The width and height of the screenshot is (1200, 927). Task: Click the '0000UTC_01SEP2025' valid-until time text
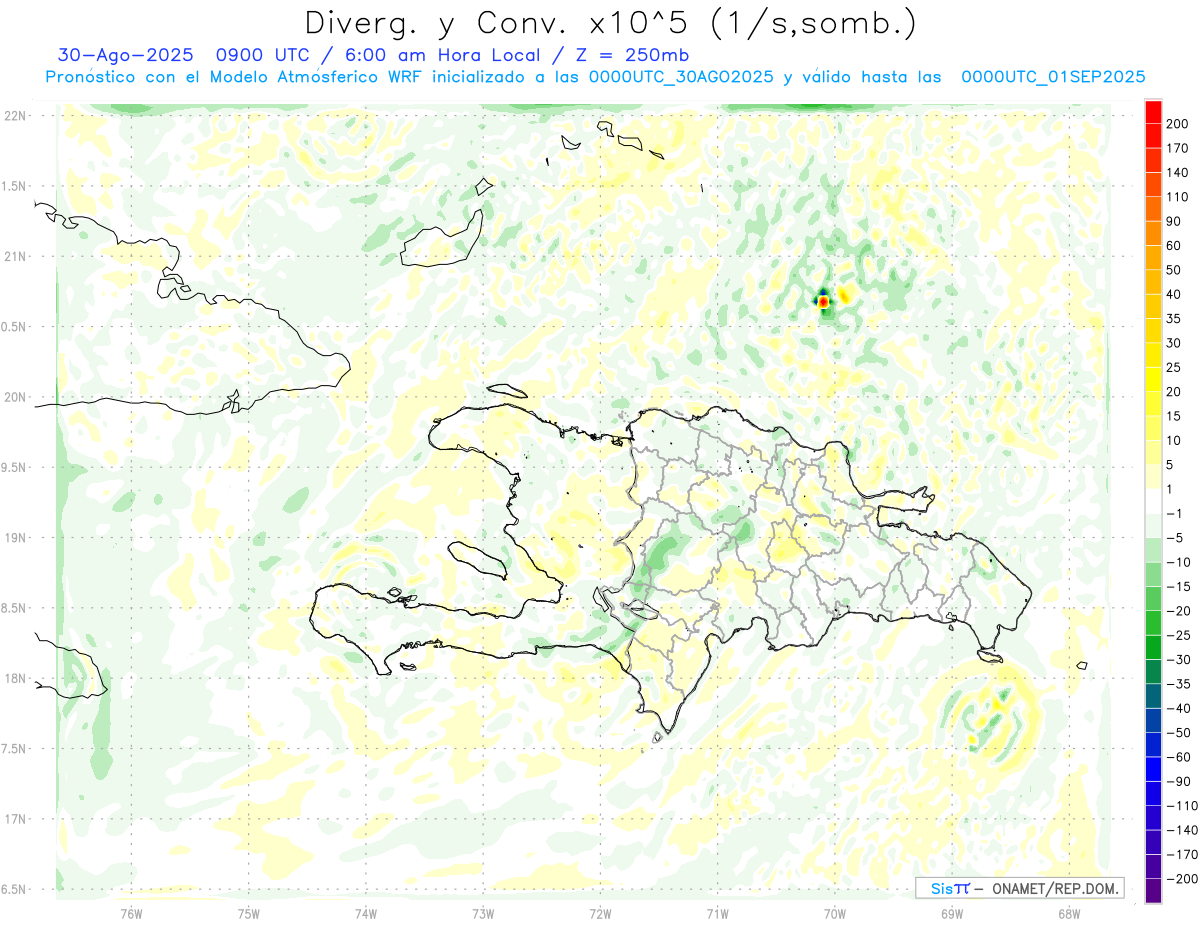pos(1053,77)
